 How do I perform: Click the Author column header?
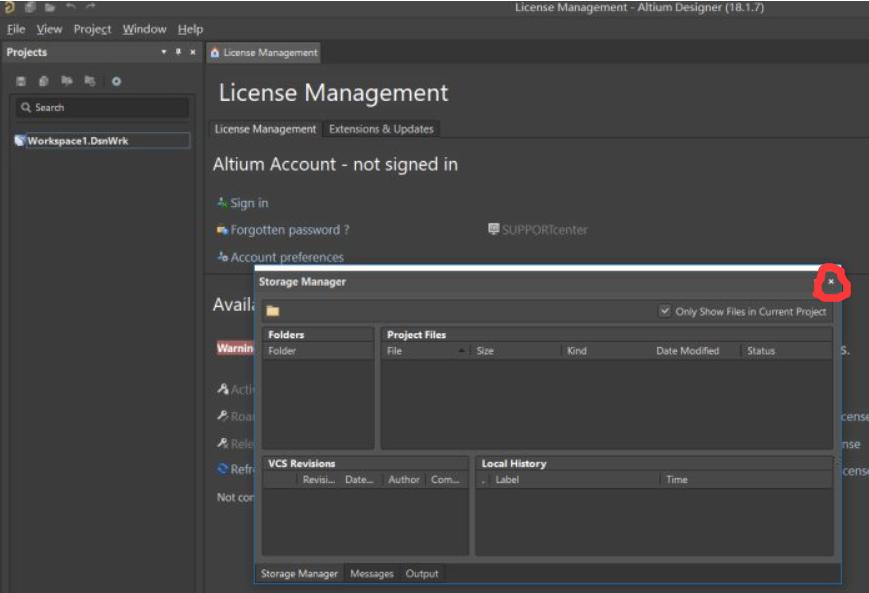(x=403, y=479)
